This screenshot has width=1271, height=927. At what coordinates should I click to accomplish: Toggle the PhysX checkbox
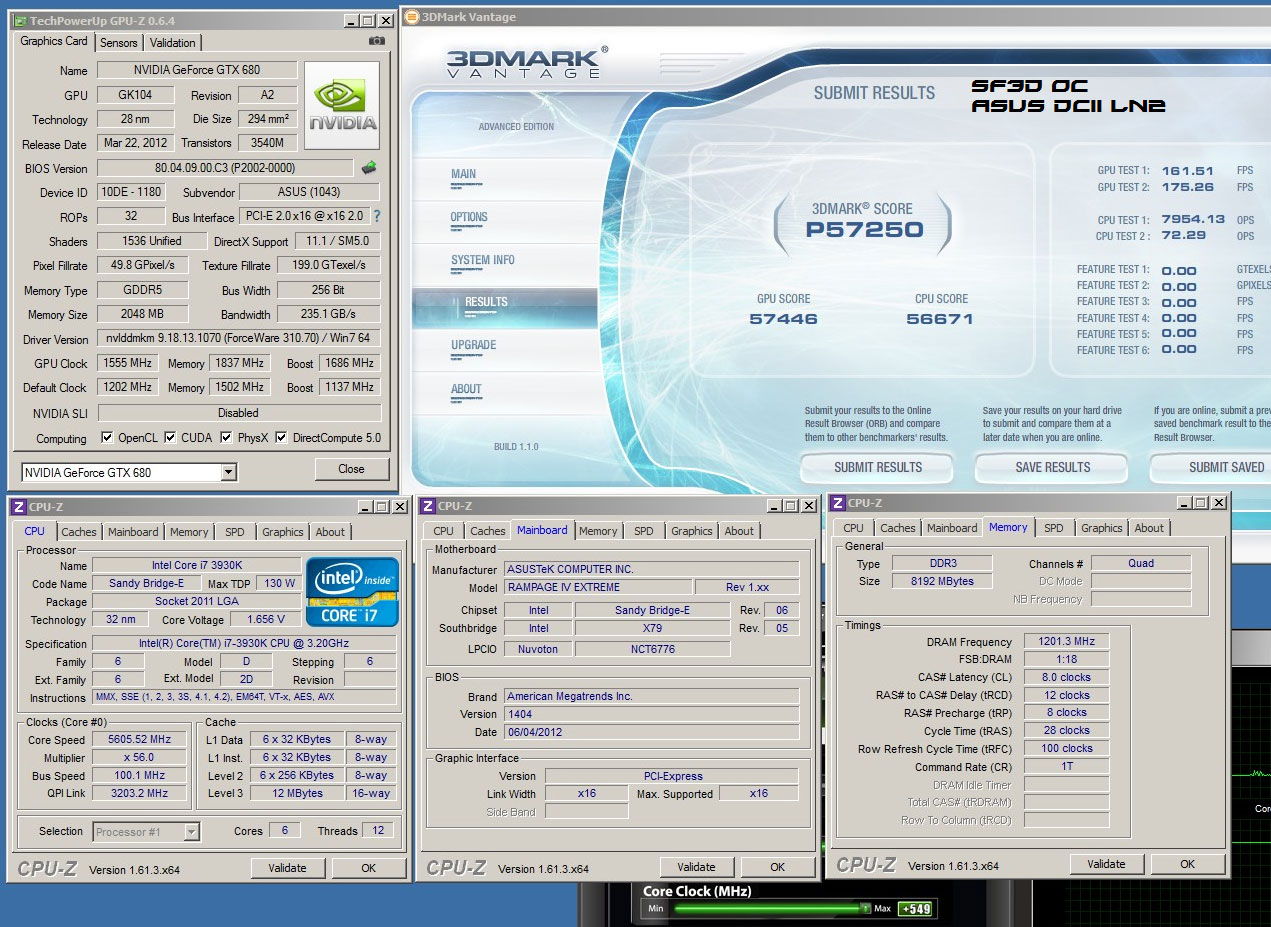coord(227,438)
